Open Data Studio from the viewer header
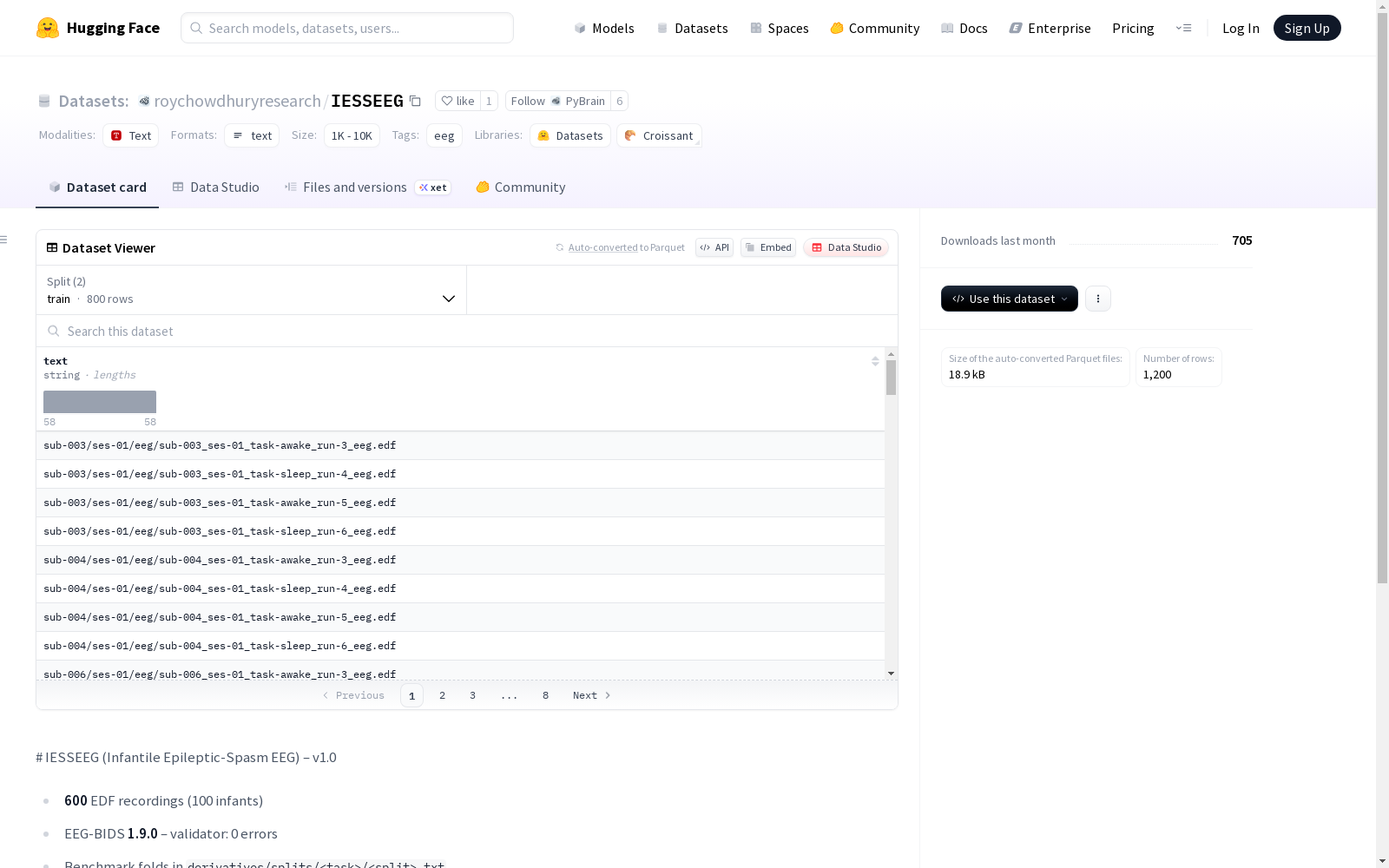This screenshot has width=1389, height=868. tap(846, 247)
